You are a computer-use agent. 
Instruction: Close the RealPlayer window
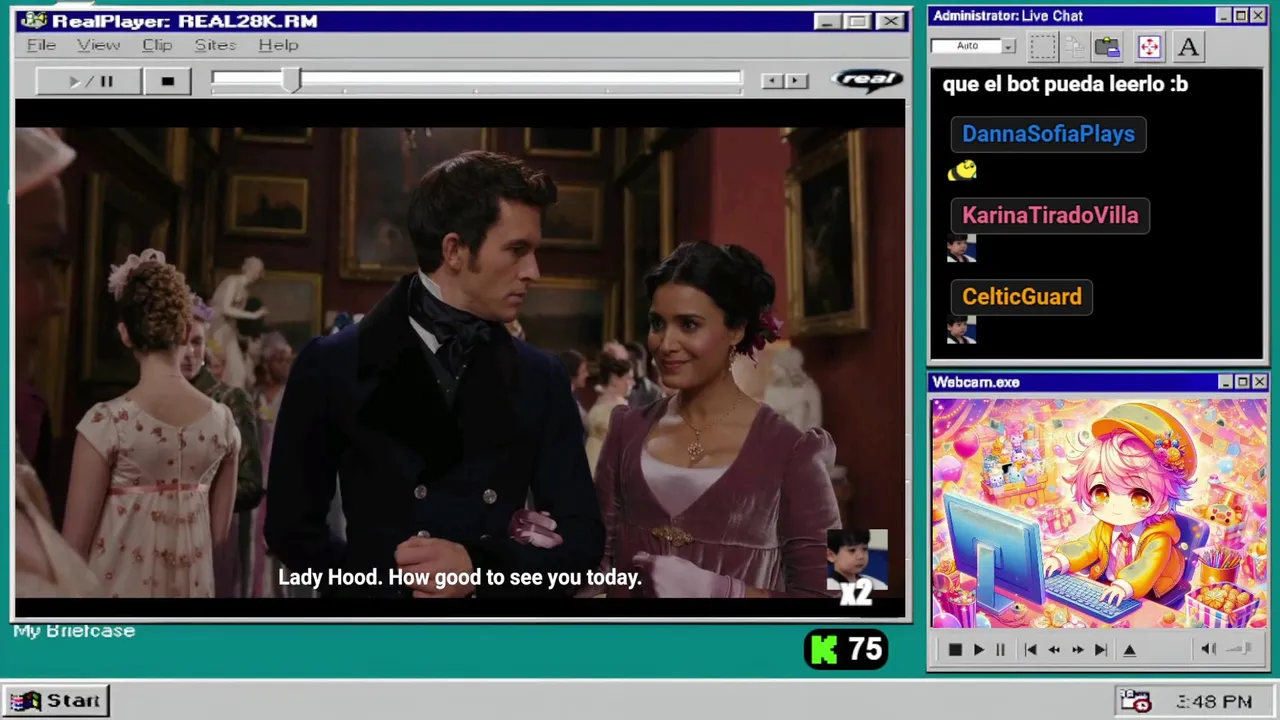[889, 21]
